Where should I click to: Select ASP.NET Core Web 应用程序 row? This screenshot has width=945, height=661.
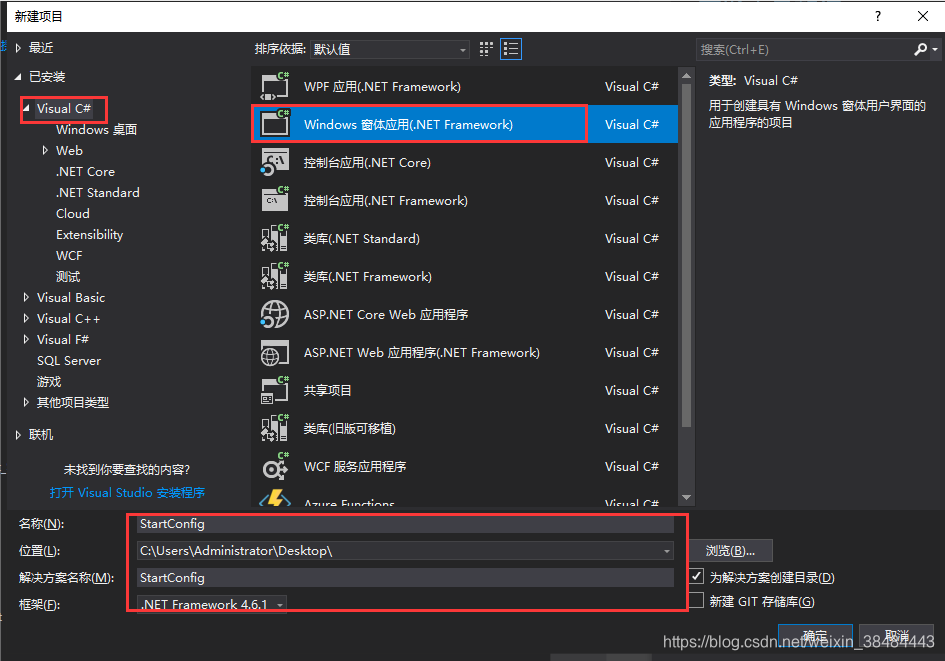pos(465,314)
